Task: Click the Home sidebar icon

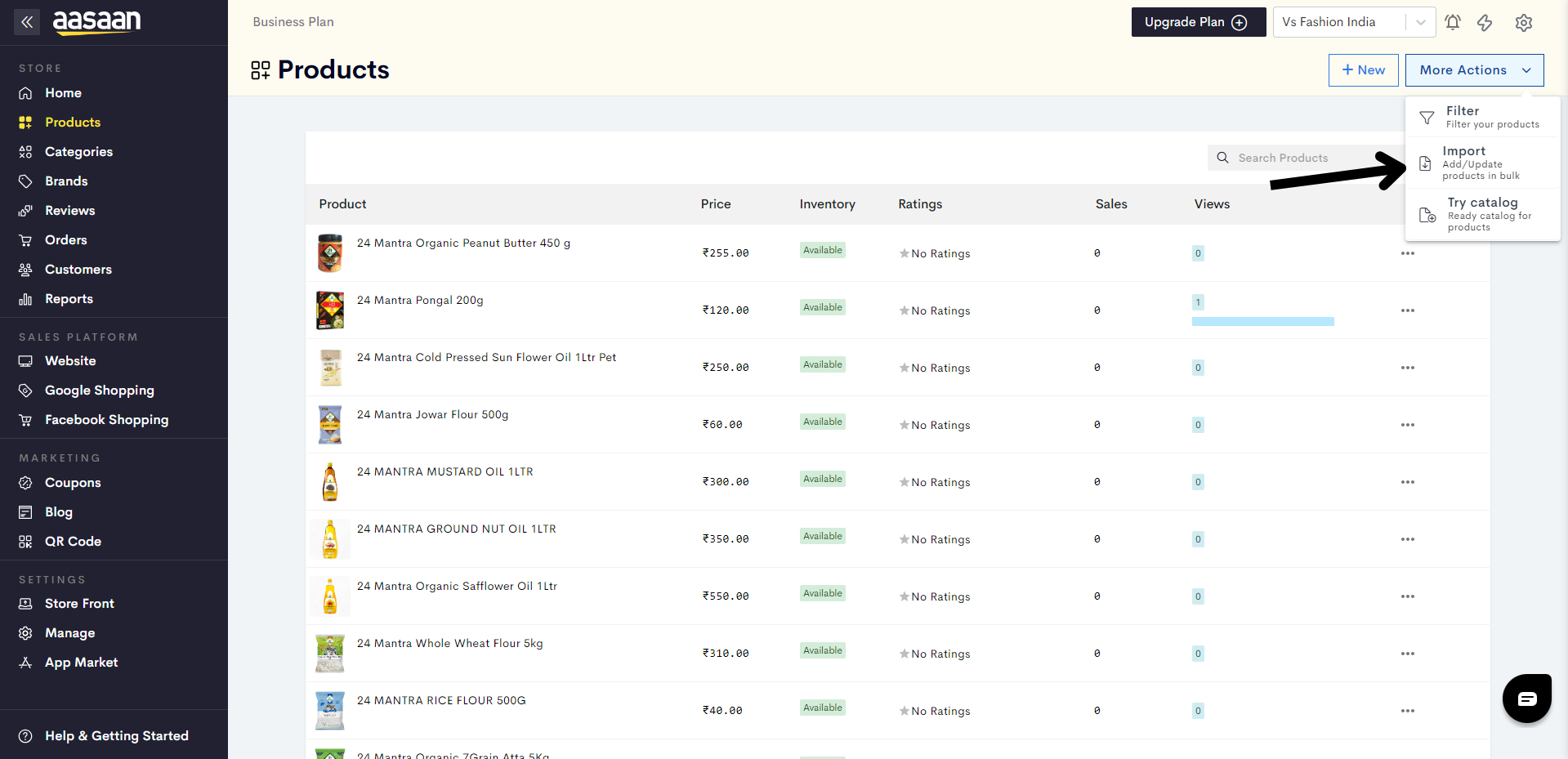Action: coord(25,93)
